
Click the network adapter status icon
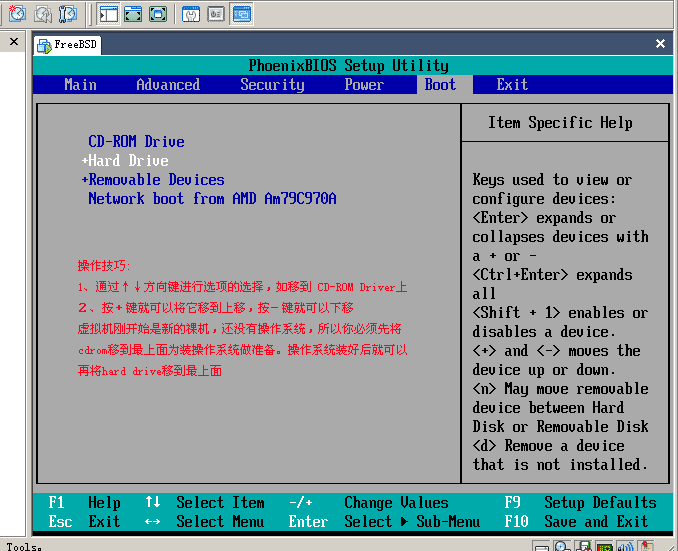click(x=605, y=547)
